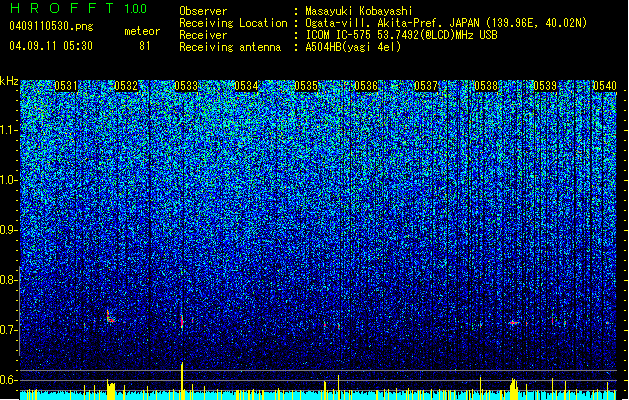Click the 0535 time marker
Screen dimensions: 629x400
306,86
